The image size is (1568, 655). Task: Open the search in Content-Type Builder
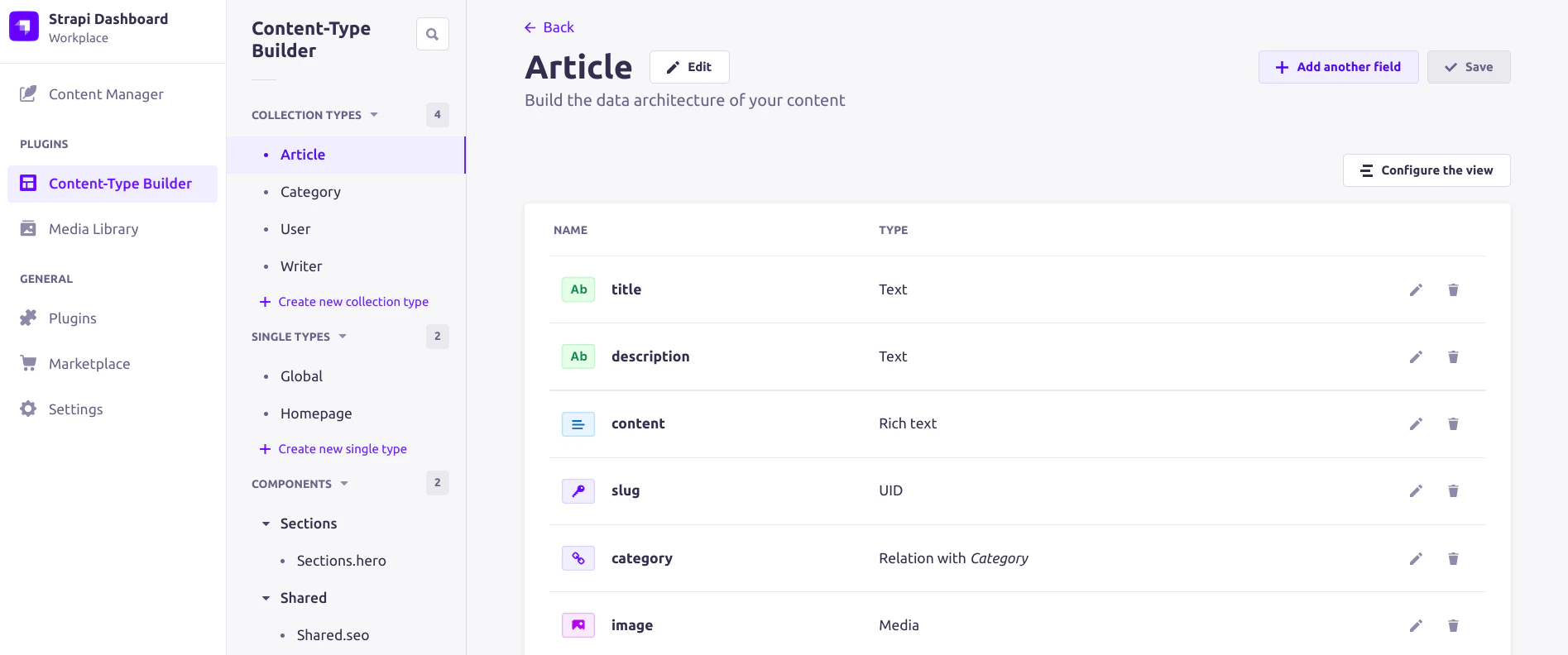click(432, 34)
